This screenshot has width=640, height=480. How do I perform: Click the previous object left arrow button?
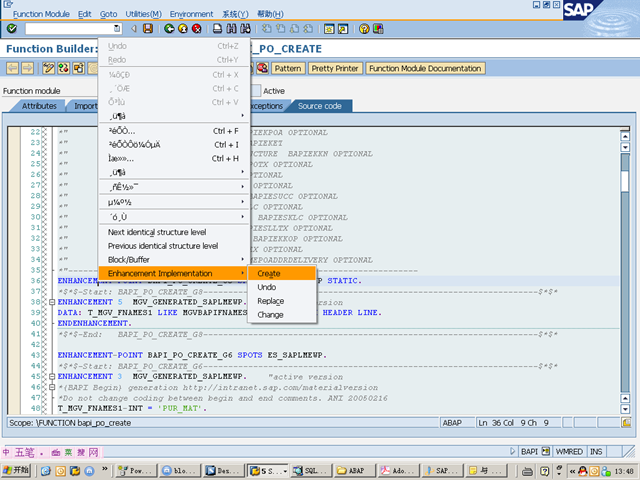pyautogui.click(x=13, y=68)
